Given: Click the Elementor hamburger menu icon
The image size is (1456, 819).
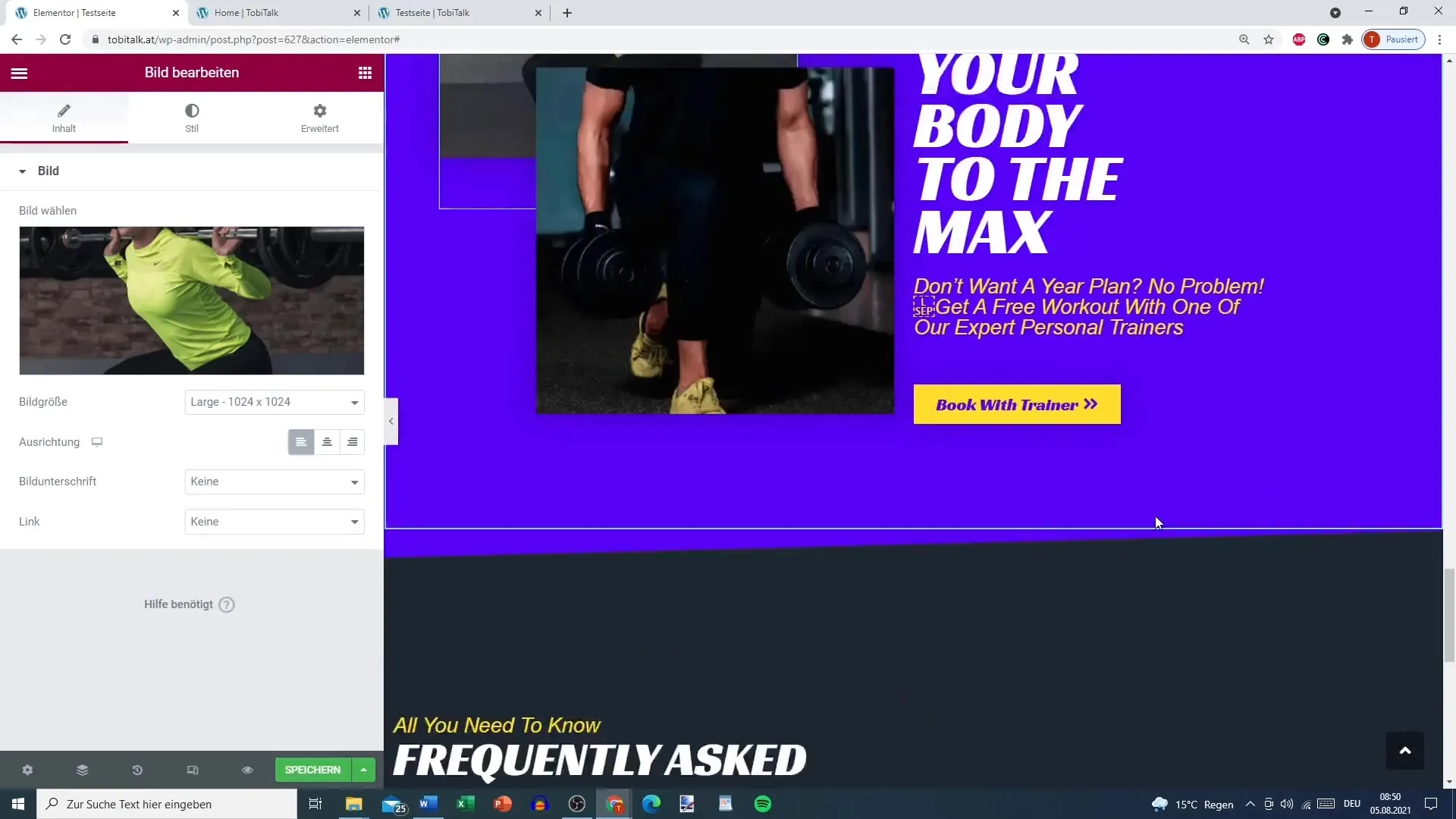Looking at the screenshot, I should [x=18, y=72].
